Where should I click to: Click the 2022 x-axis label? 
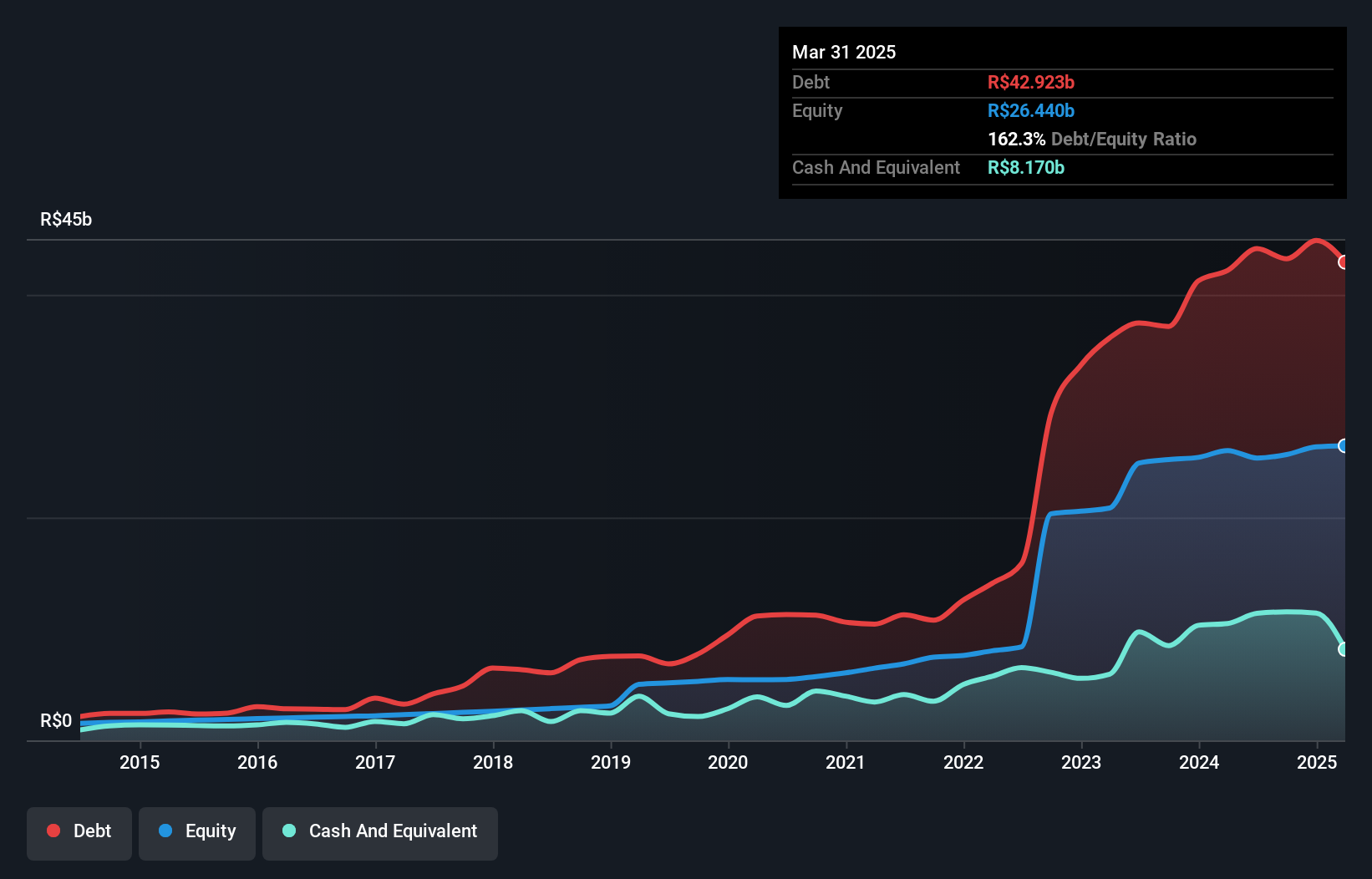pos(963,762)
